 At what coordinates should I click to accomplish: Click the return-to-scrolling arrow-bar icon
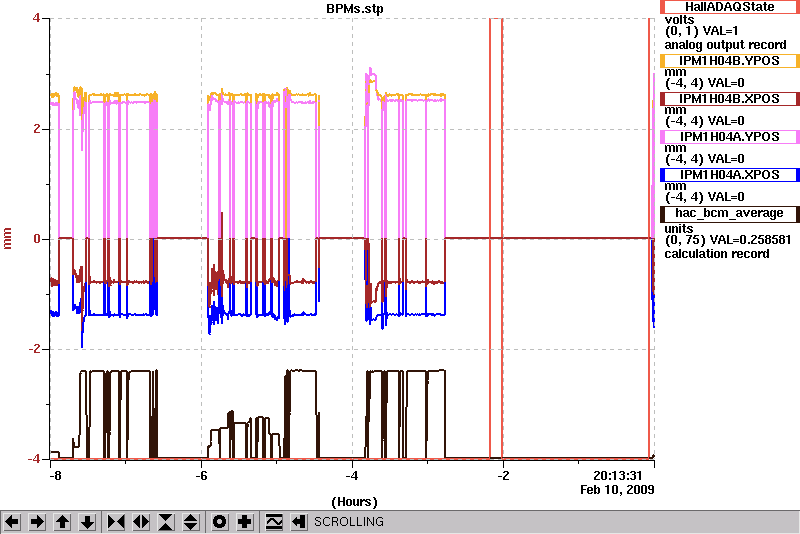(x=299, y=522)
